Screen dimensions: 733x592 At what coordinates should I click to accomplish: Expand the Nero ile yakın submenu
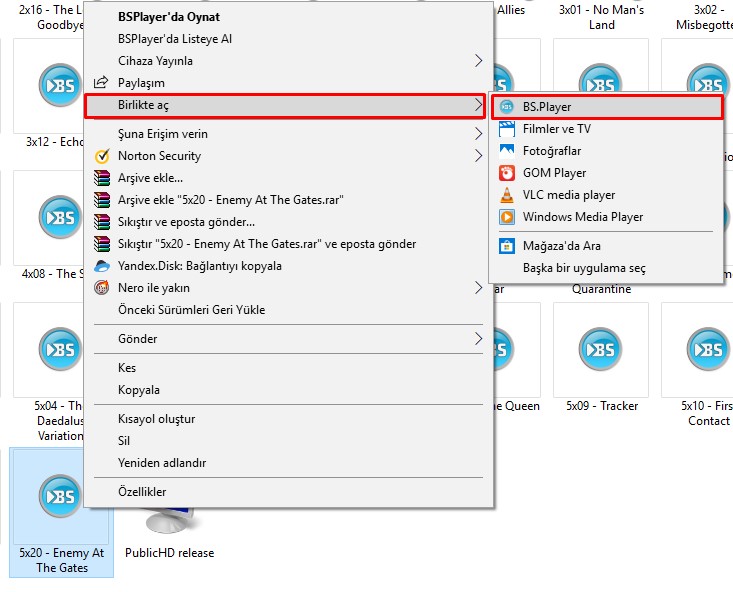tap(478, 288)
